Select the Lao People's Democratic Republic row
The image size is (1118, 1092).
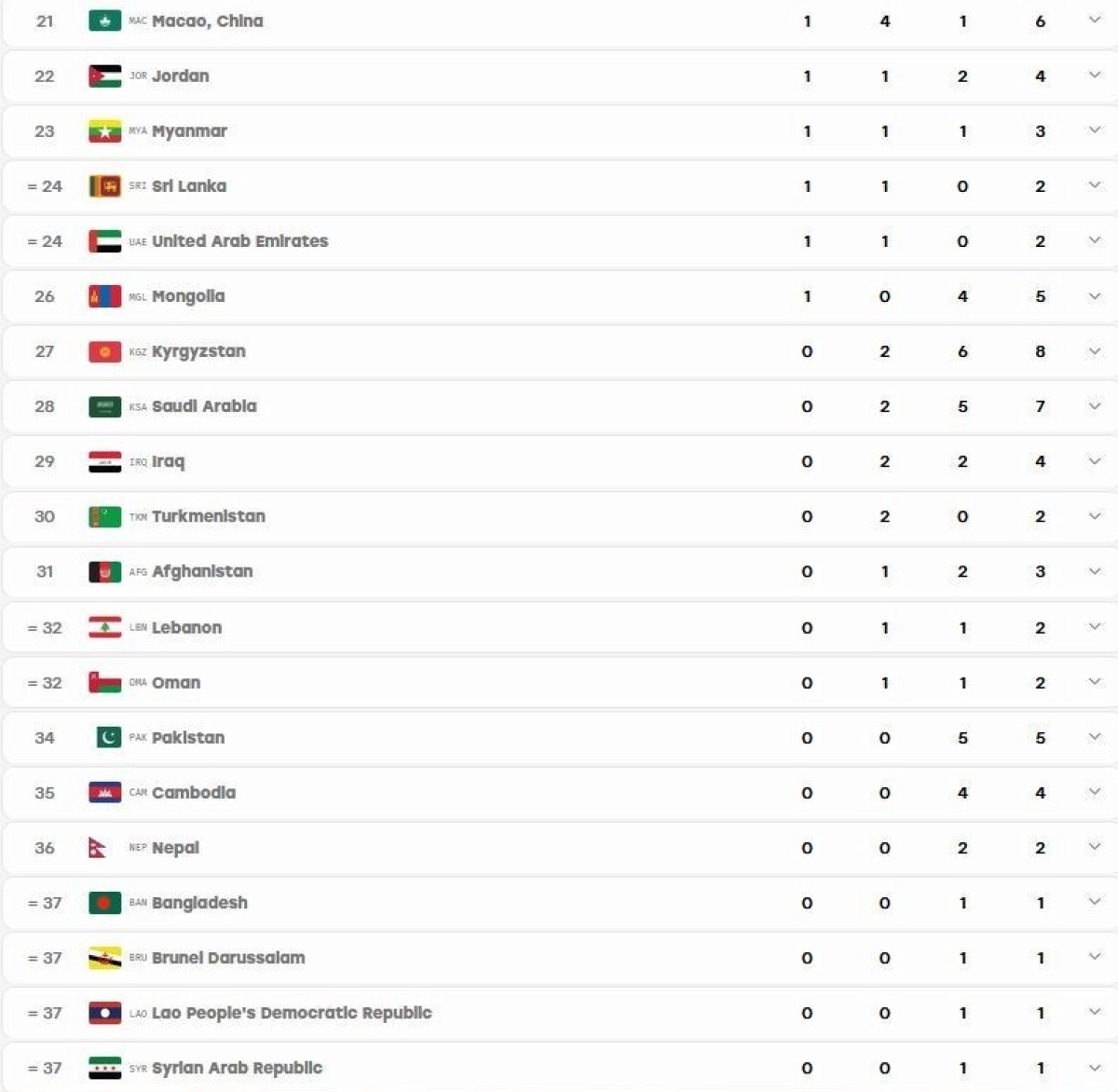[559, 1013]
